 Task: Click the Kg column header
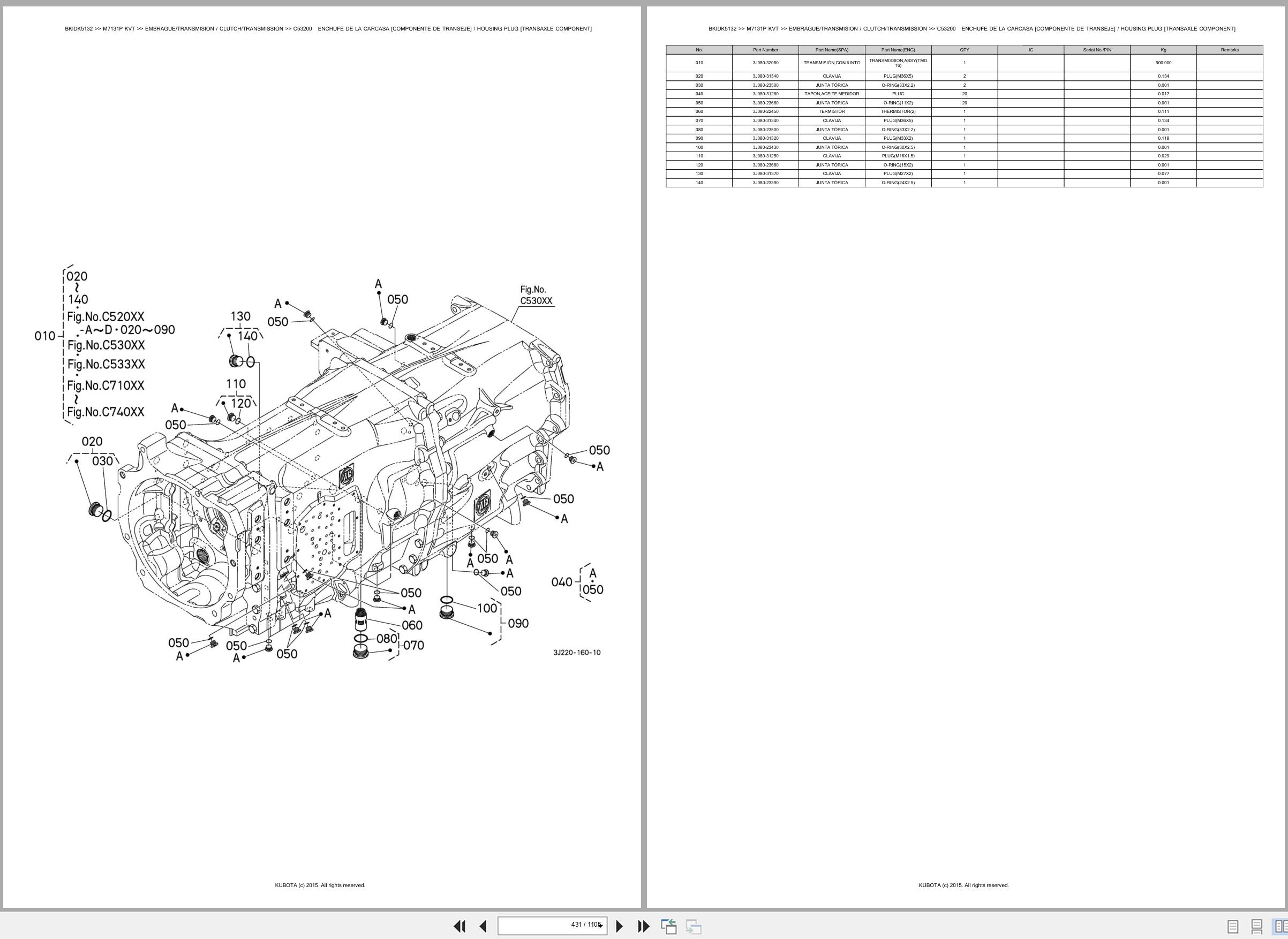click(x=1163, y=50)
